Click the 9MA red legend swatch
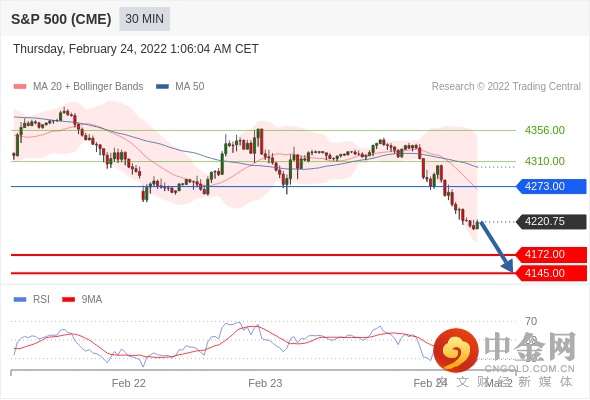The height and width of the screenshot is (400, 590). pyautogui.click(x=68, y=300)
